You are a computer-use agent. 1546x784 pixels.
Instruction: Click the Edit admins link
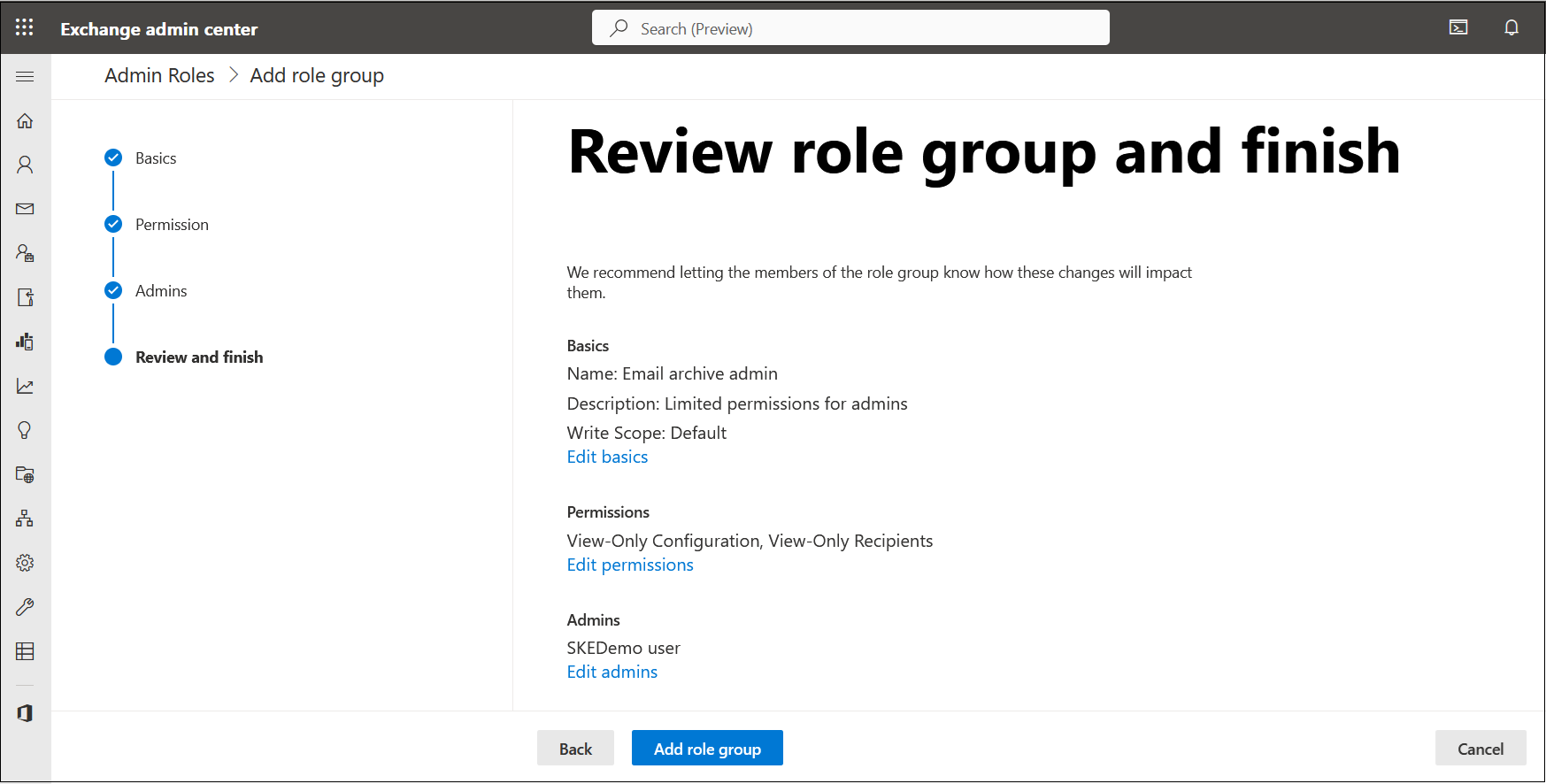pos(612,673)
